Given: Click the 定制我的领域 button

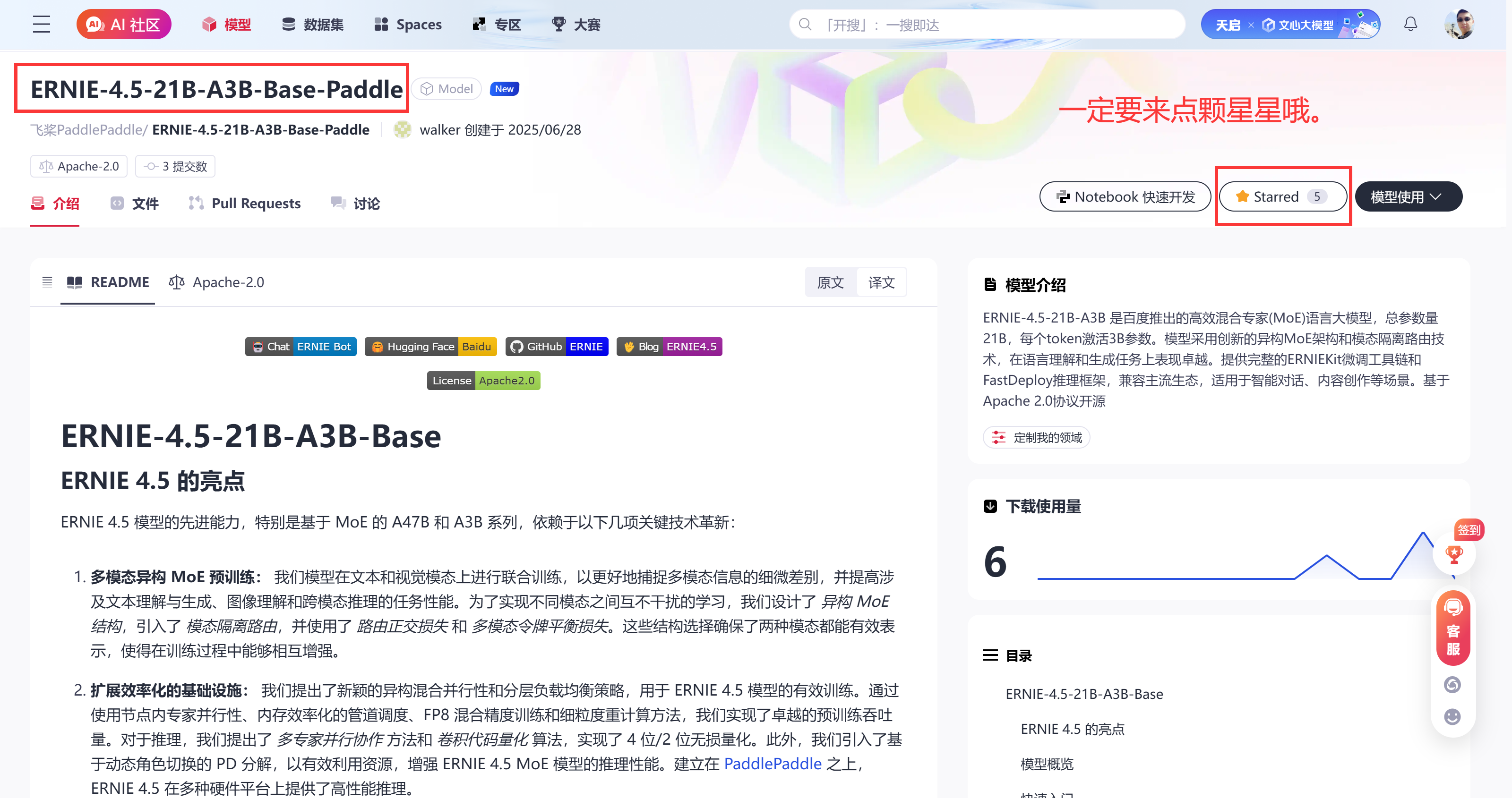Looking at the screenshot, I should 1036,437.
